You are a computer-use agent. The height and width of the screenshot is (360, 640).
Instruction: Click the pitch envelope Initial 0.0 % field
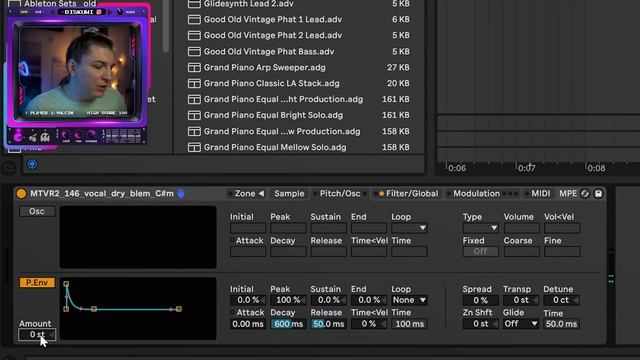pyautogui.click(x=248, y=300)
